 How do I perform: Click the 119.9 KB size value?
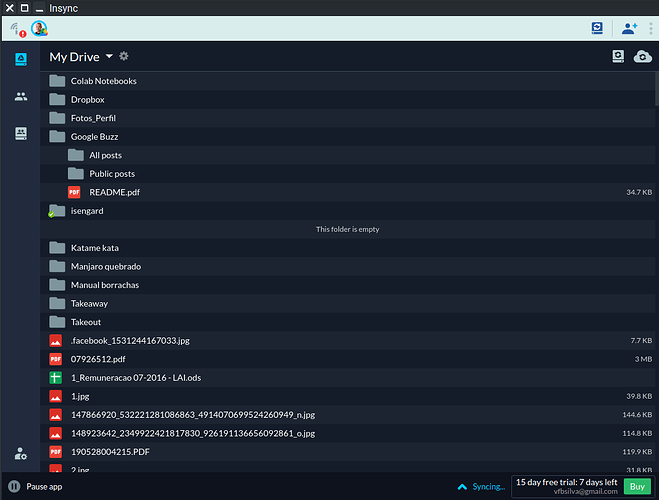click(637, 452)
